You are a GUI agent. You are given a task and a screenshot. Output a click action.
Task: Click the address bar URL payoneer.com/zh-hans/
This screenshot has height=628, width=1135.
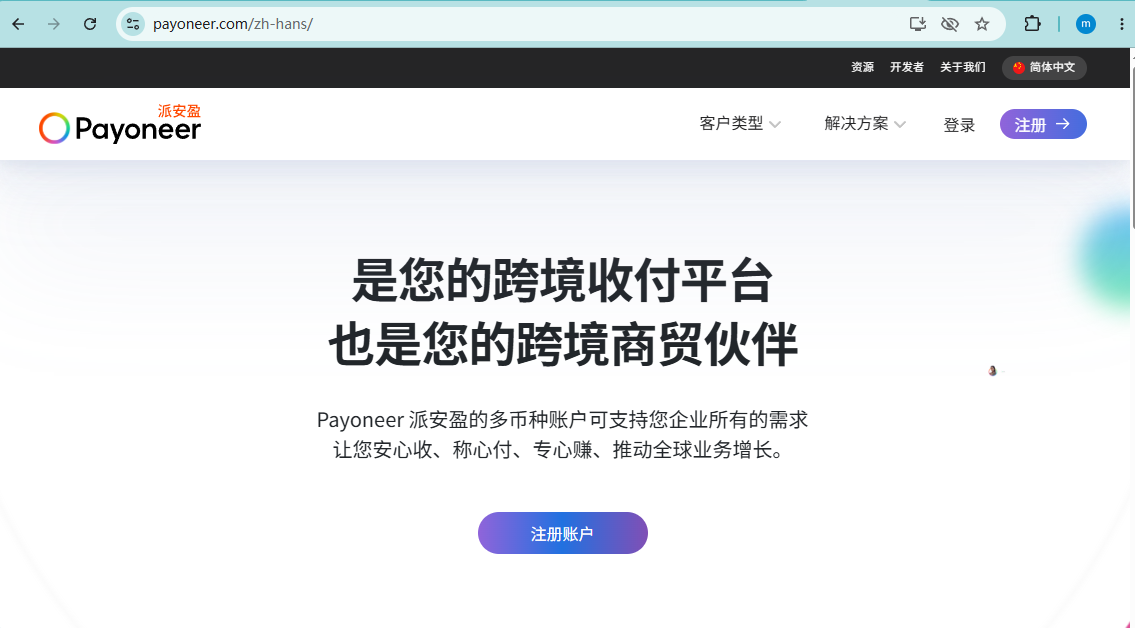point(232,24)
